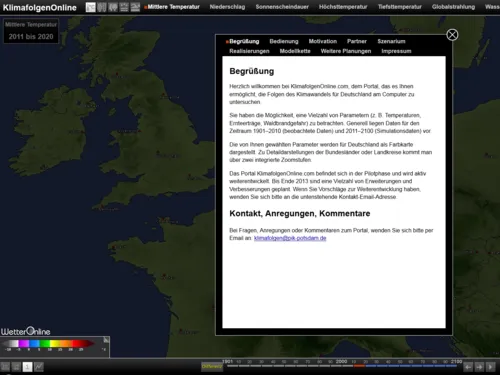The height and width of the screenshot is (375, 500).
Task: Step back one decade with left arrow
Action: pos(468,367)
